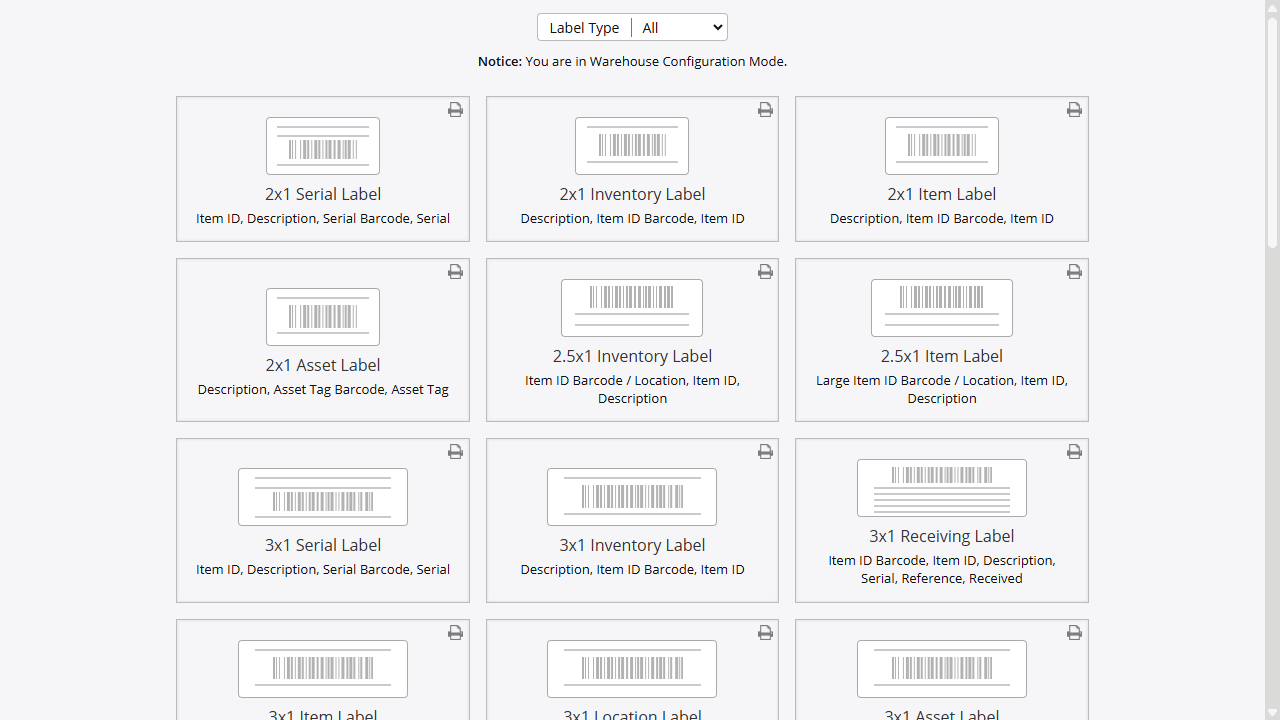Image resolution: width=1280 pixels, height=720 pixels.
Task: Print the 3x1 Serial Label
Action: click(x=455, y=452)
